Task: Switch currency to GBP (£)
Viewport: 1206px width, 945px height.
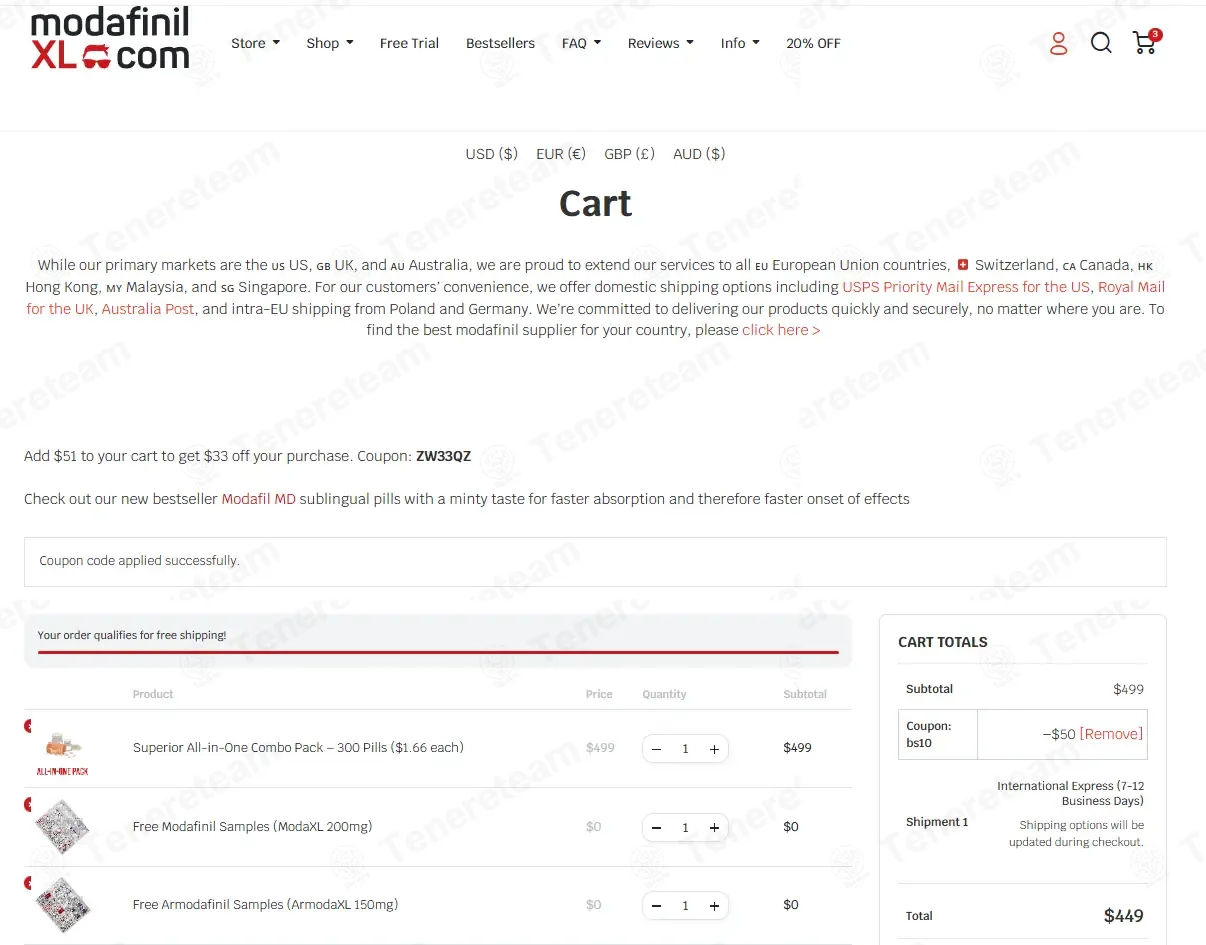Action: pos(630,154)
